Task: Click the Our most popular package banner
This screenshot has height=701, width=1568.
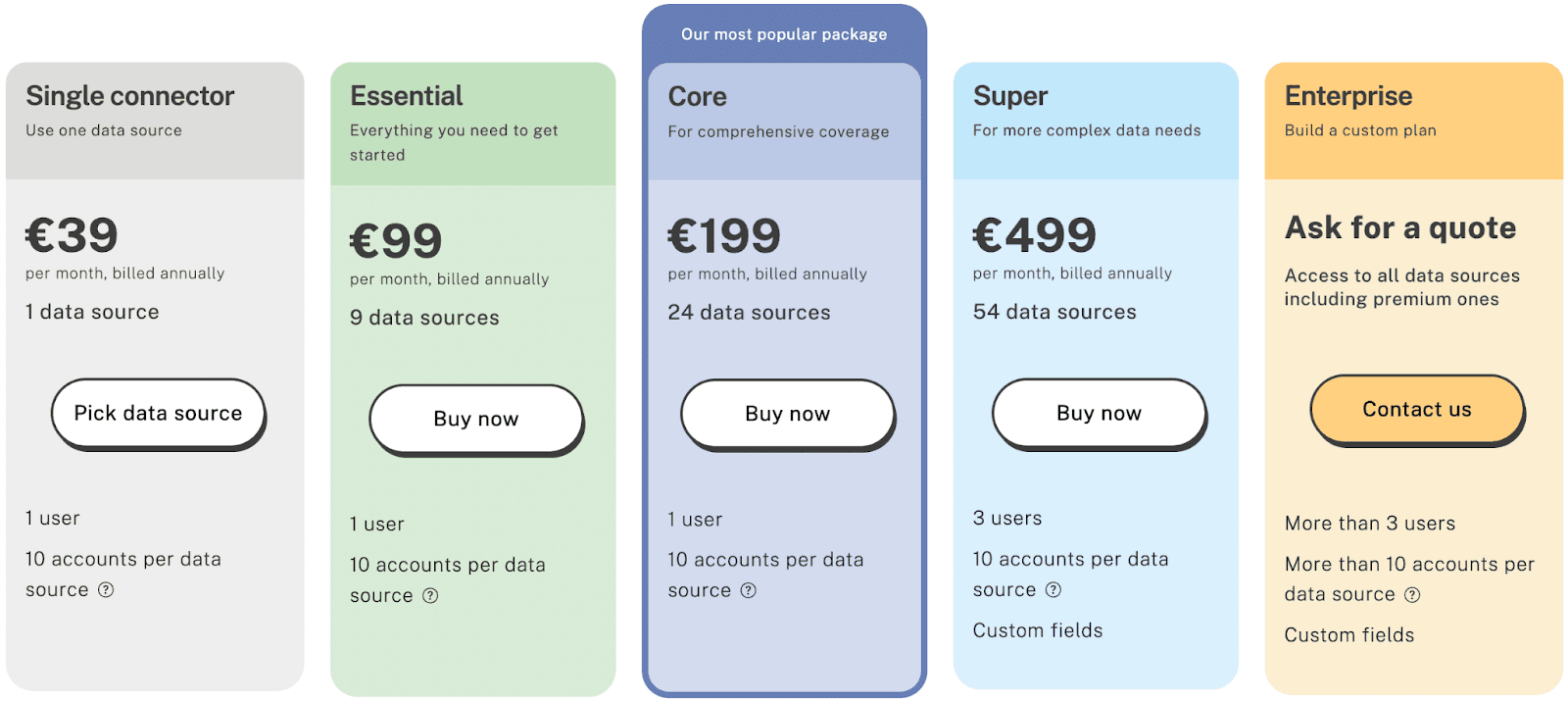Action: 784,34
